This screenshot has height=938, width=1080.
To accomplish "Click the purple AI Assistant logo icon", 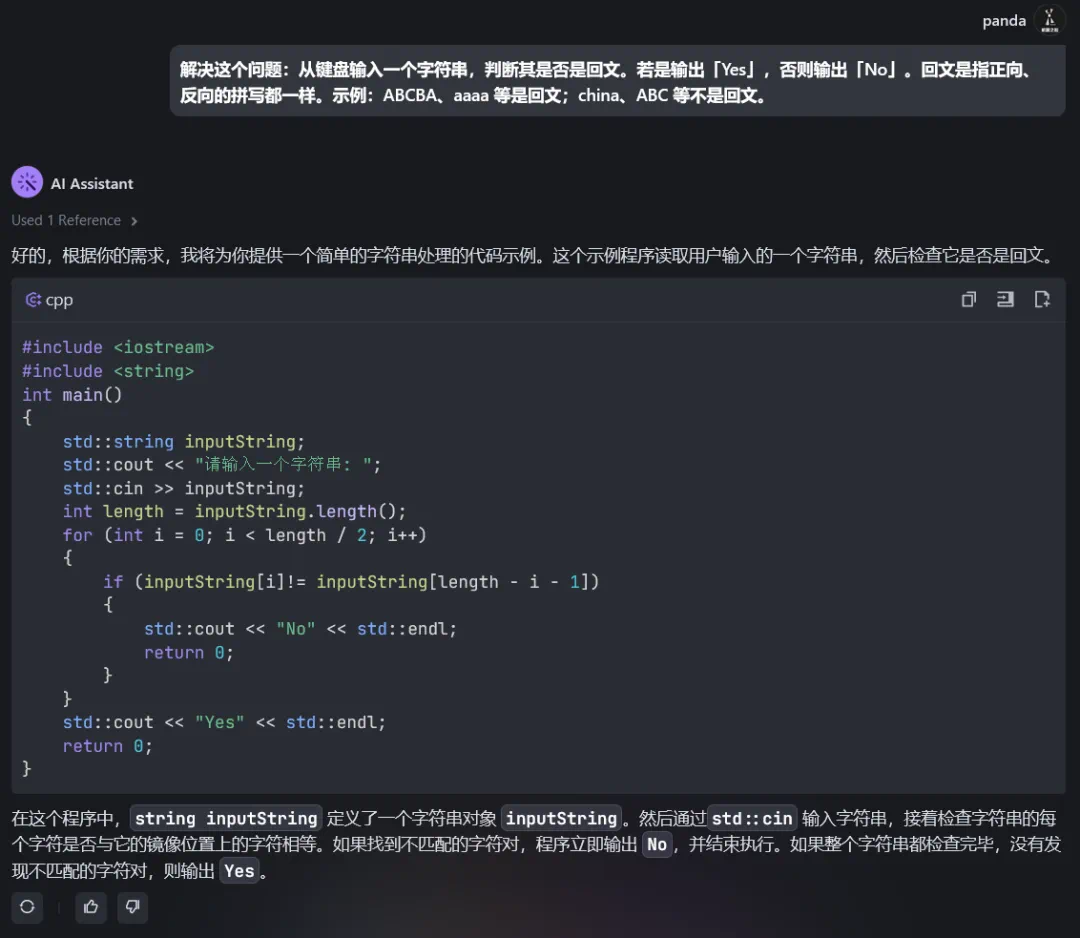I will coord(27,183).
